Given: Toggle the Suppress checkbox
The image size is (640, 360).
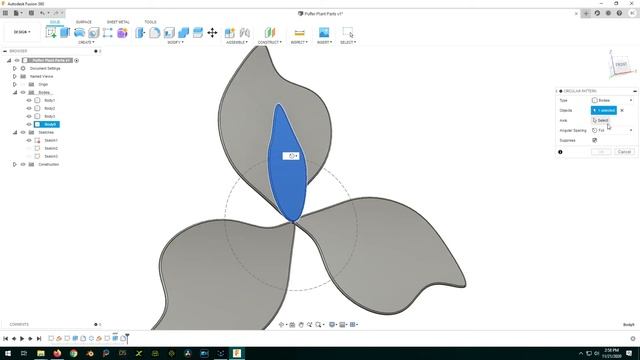Looking at the screenshot, I should [595, 140].
